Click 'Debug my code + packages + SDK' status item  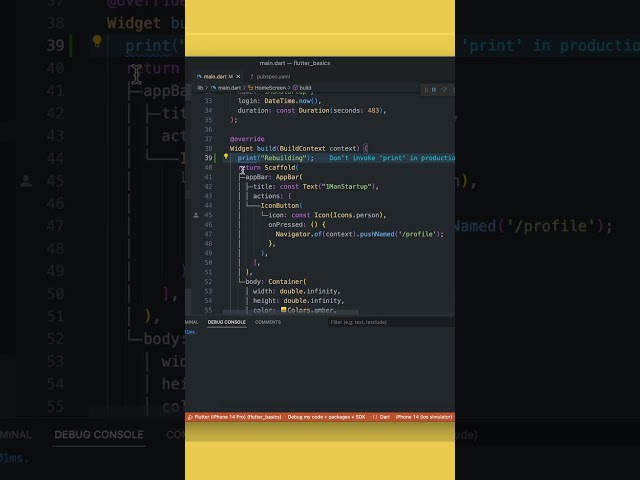coord(326,417)
